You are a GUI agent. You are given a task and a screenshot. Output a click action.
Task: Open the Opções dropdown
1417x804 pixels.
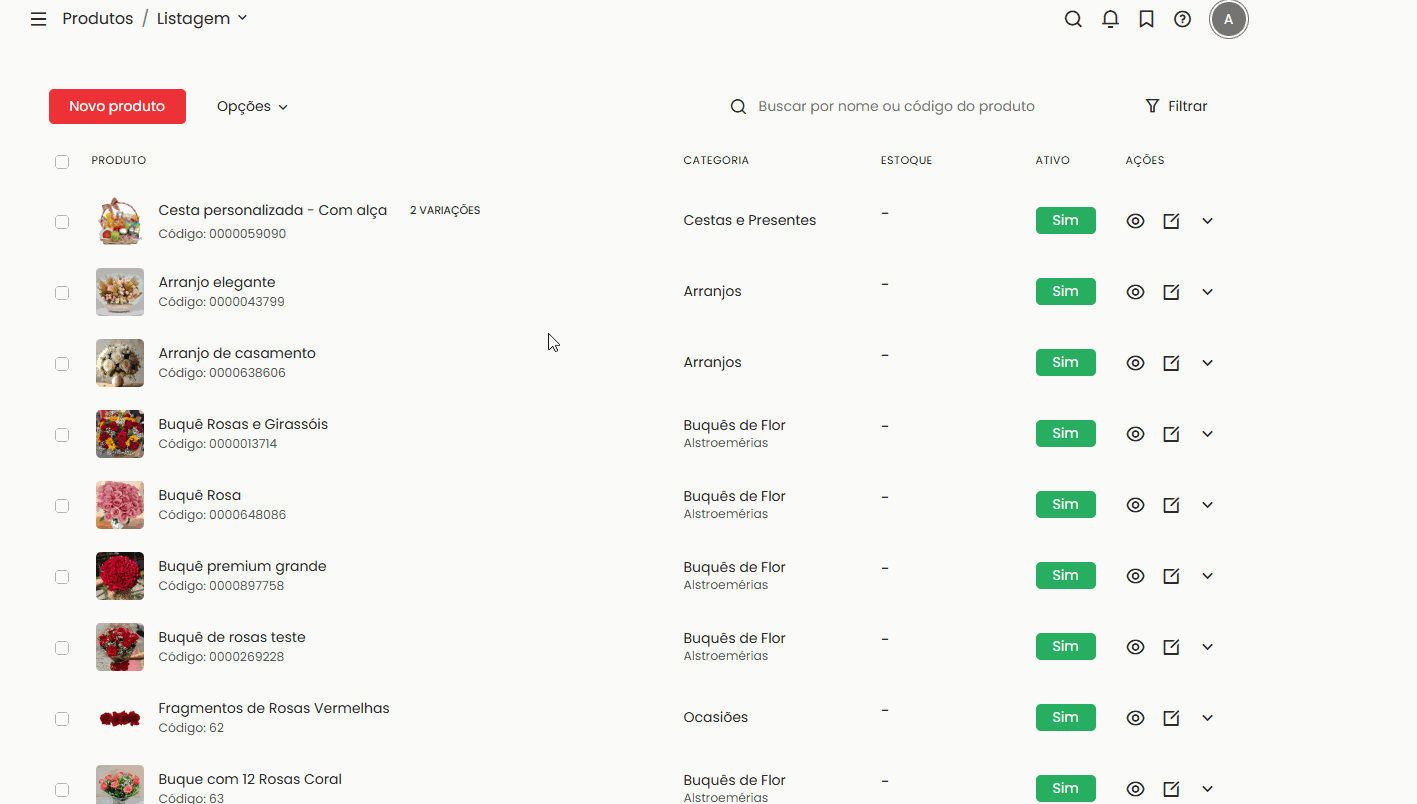[252, 106]
